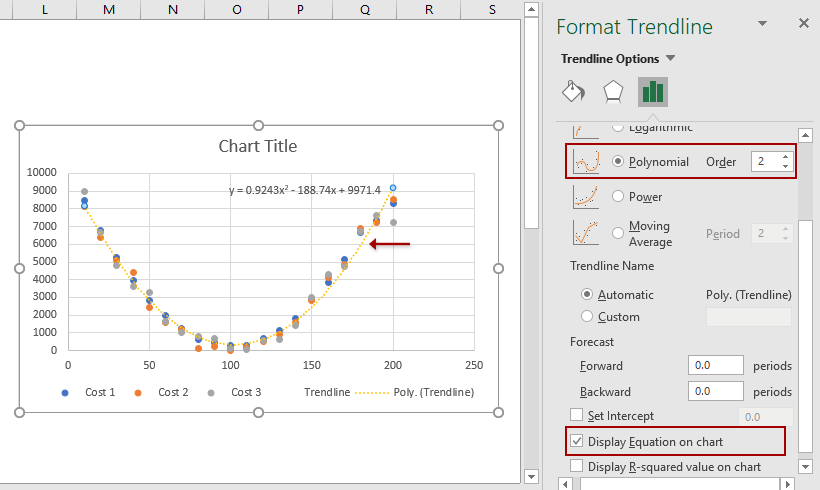
Task: Click the Moving Average trendline icon
Action: [x=586, y=233]
